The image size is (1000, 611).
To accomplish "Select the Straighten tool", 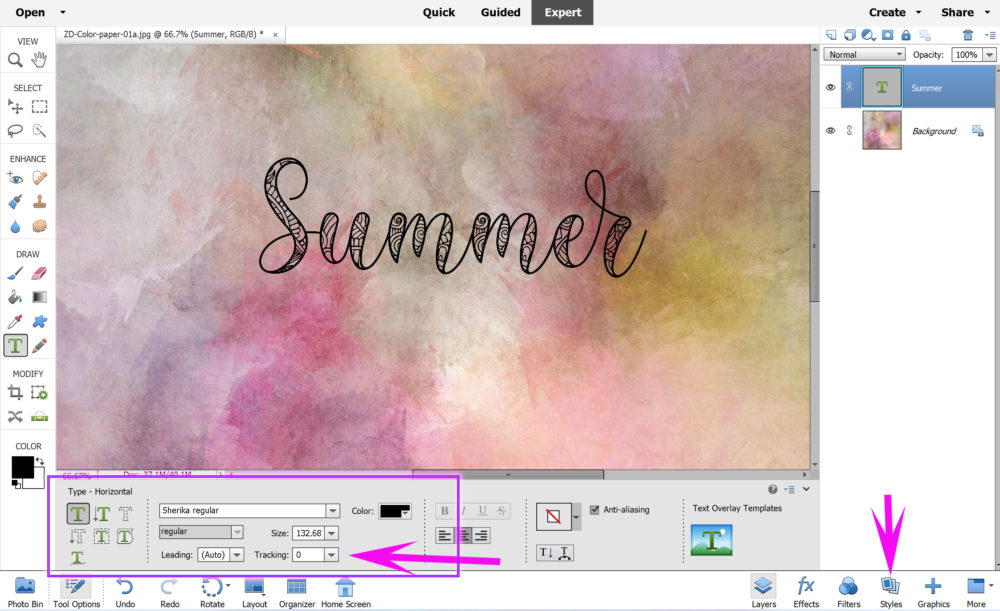I will point(40,417).
